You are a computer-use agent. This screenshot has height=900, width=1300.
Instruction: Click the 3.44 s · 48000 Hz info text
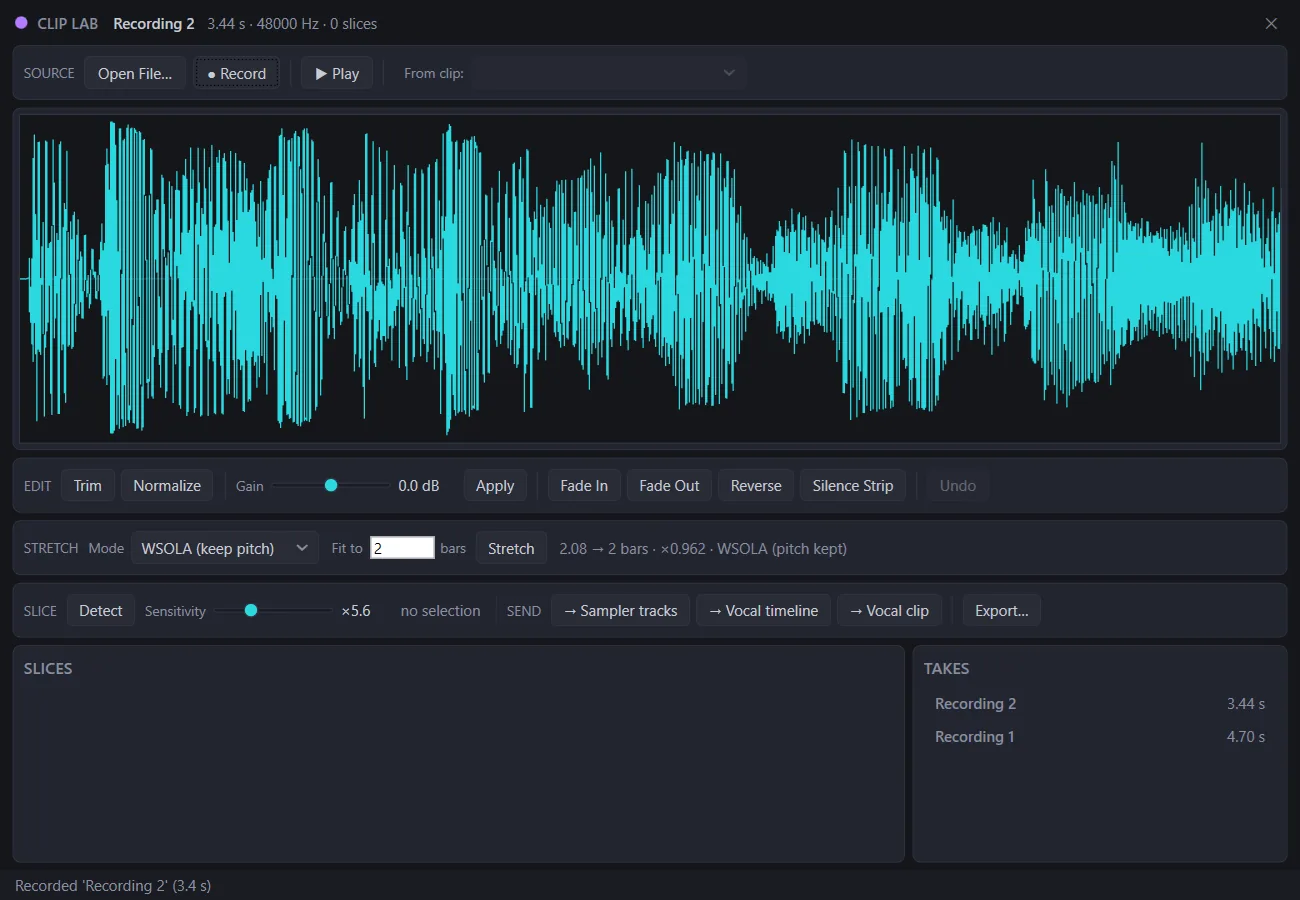point(292,23)
